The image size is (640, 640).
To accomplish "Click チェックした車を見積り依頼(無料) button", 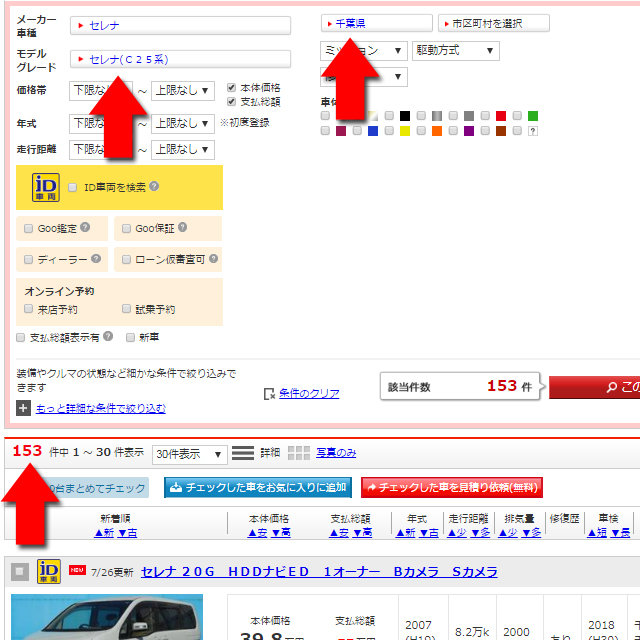I will (x=452, y=487).
